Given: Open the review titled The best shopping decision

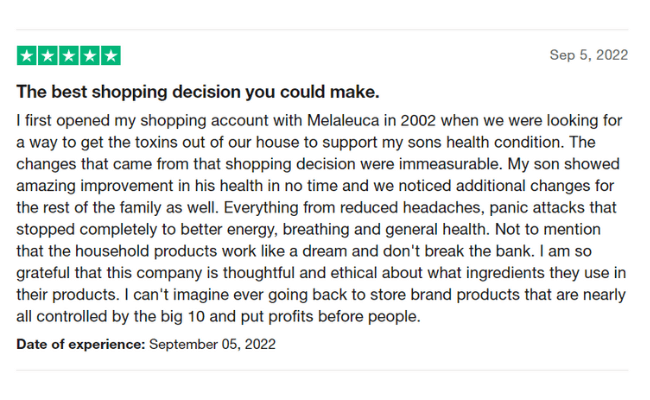Looking at the screenshot, I should (x=198, y=92).
